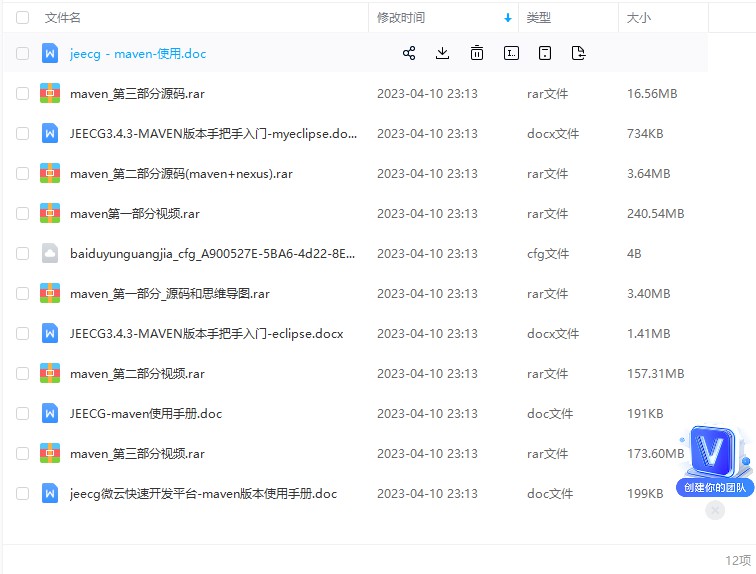Click the 1.41MB size cell
The image size is (756, 574).
648,334
